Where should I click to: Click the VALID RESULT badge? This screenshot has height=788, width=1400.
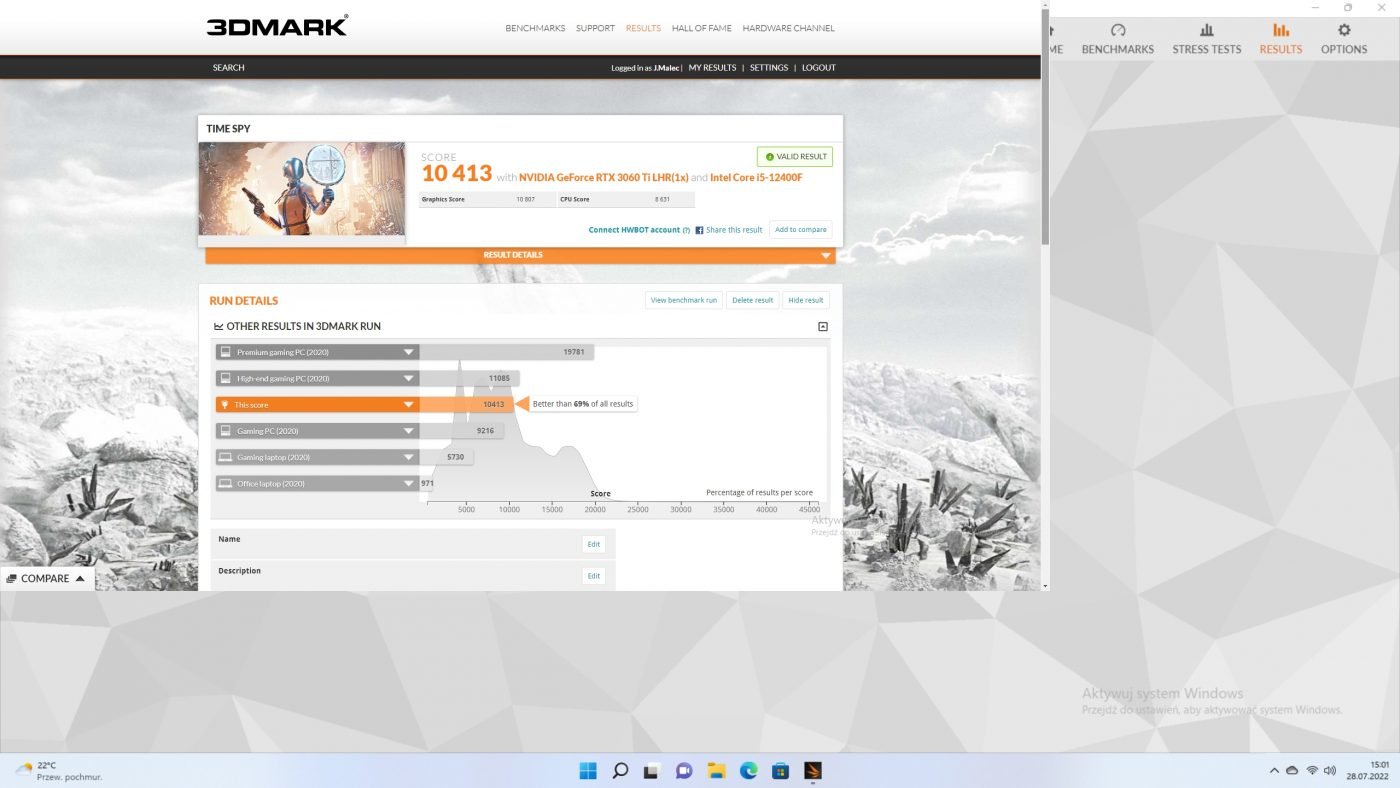[x=794, y=157]
